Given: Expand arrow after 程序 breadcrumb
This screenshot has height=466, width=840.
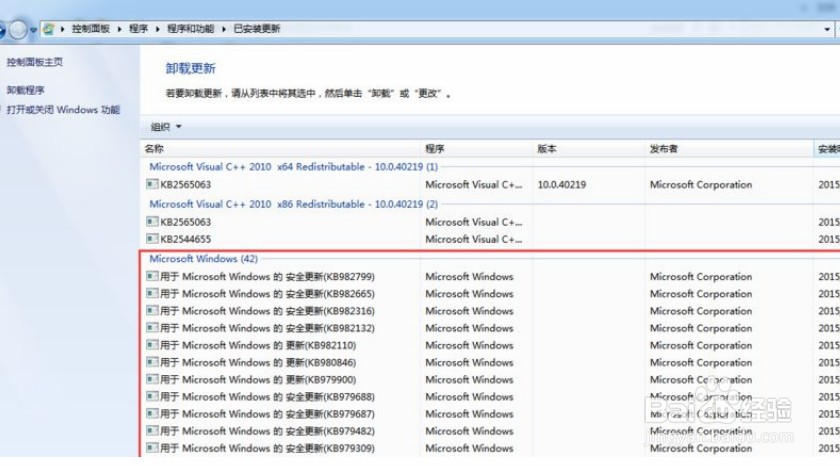Looking at the screenshot, I should tap(158, 29).
